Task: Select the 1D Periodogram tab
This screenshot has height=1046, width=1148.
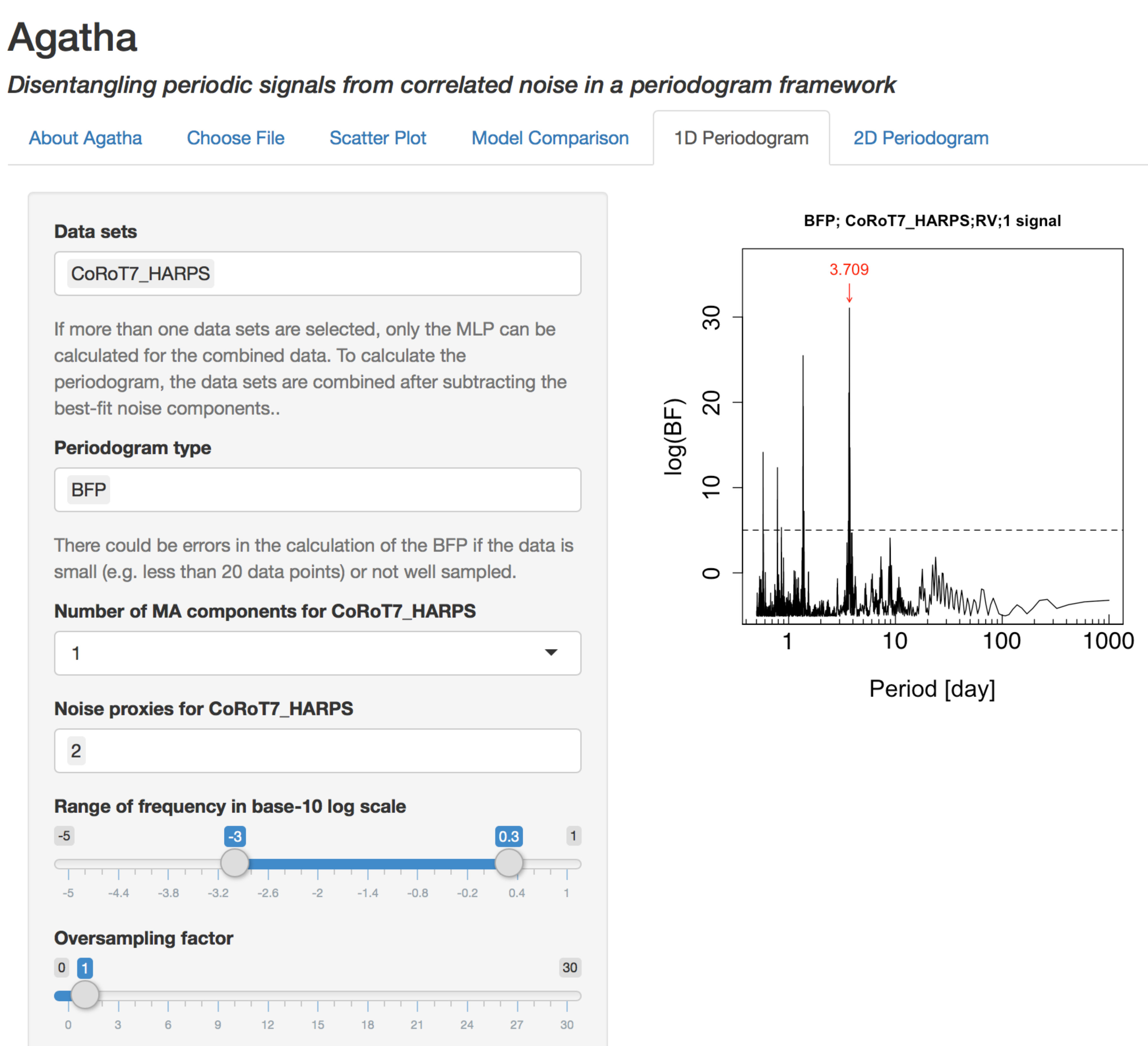Action: (741, 138)
